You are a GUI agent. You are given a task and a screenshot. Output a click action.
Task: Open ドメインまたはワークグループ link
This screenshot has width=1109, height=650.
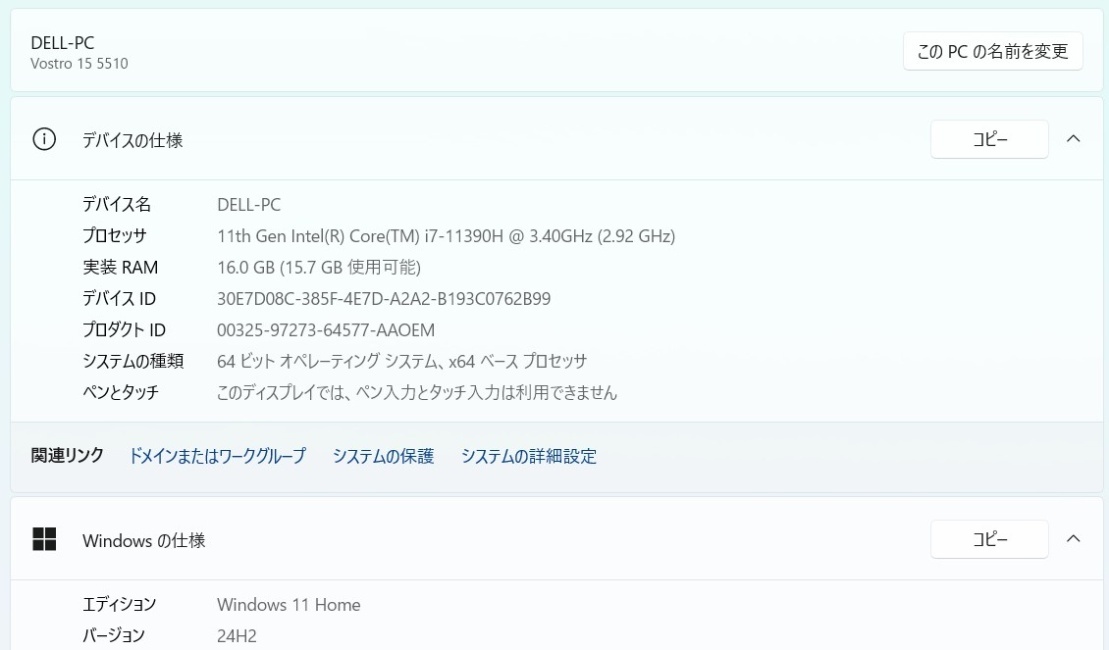point(217,456)
